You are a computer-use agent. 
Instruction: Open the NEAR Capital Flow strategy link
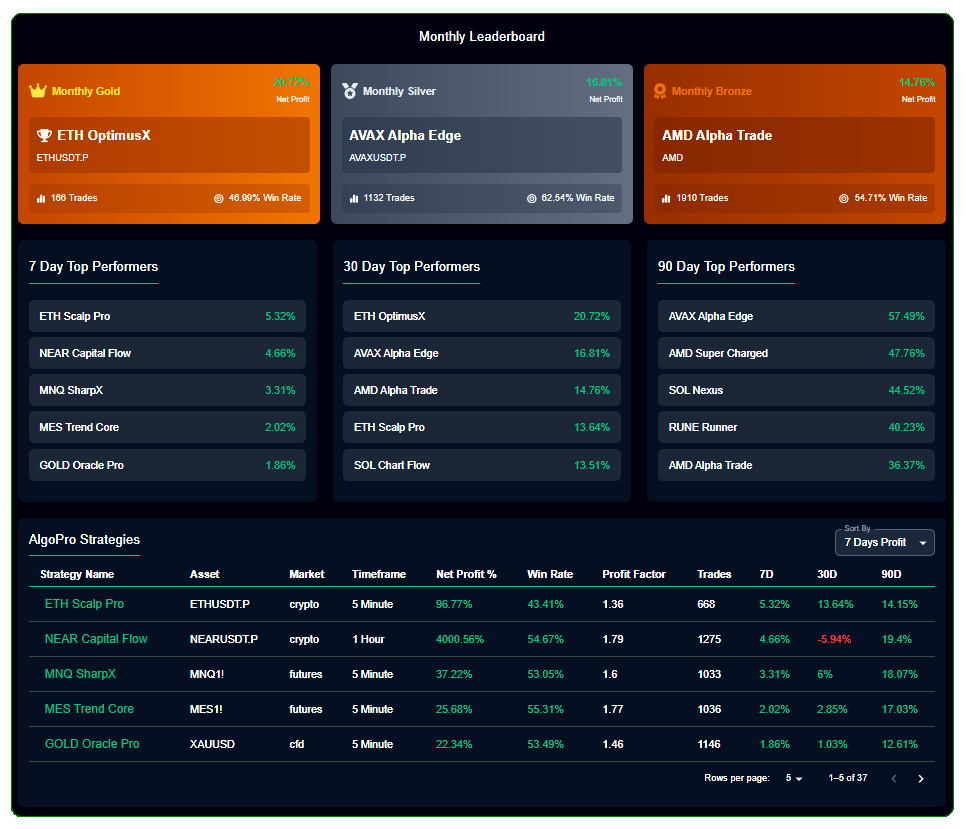(95, 639)
